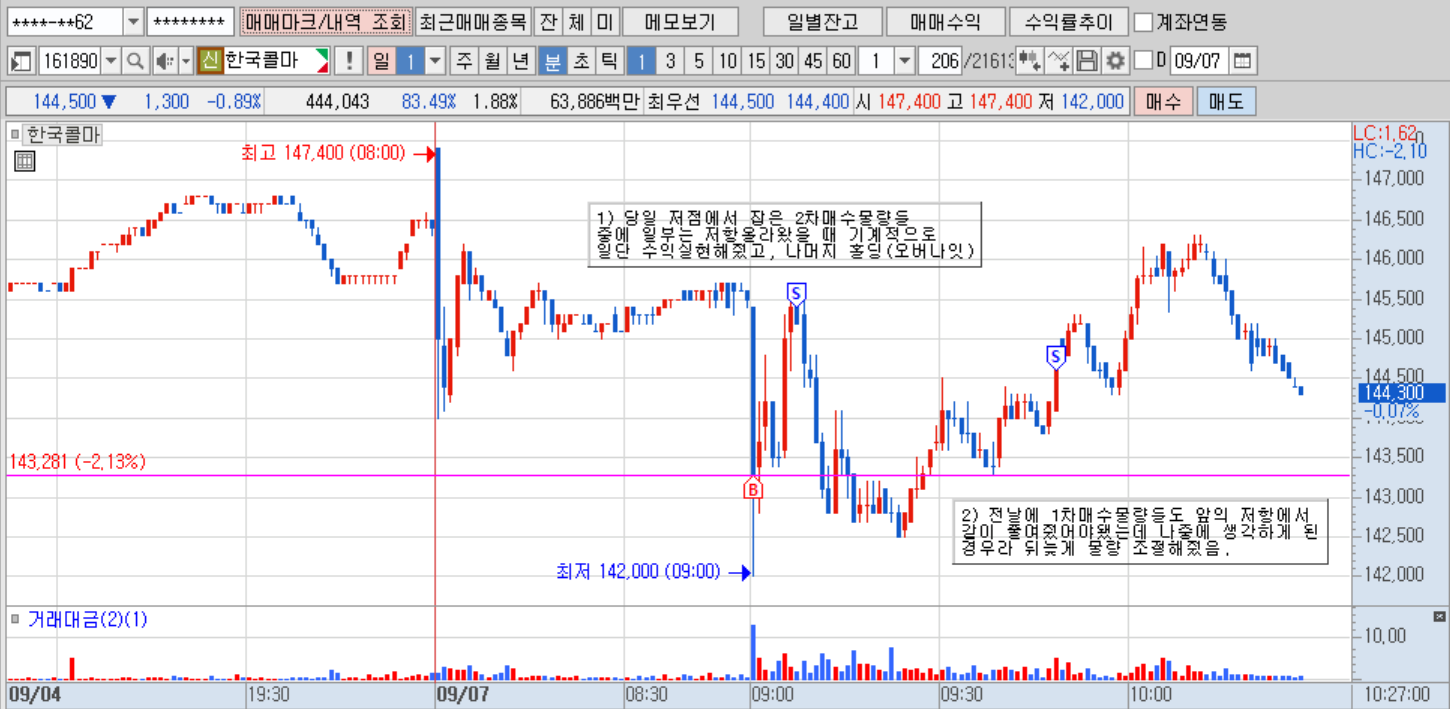Click the red B buy marker on chart
Screen dimensions: 1450x709
(x=753, y=488)
